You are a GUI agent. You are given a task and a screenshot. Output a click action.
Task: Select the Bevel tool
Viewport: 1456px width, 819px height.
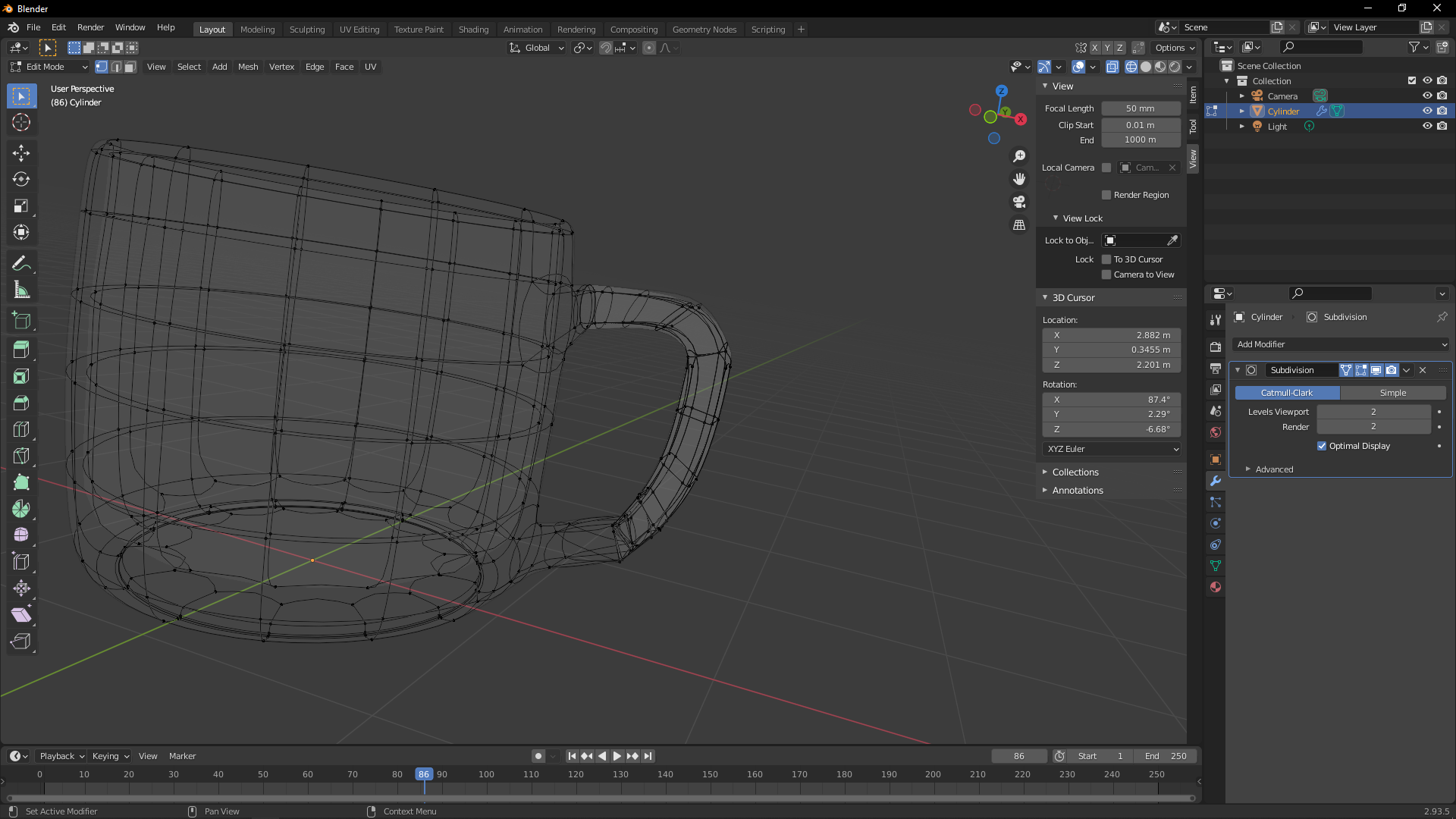tap(21, 403)
